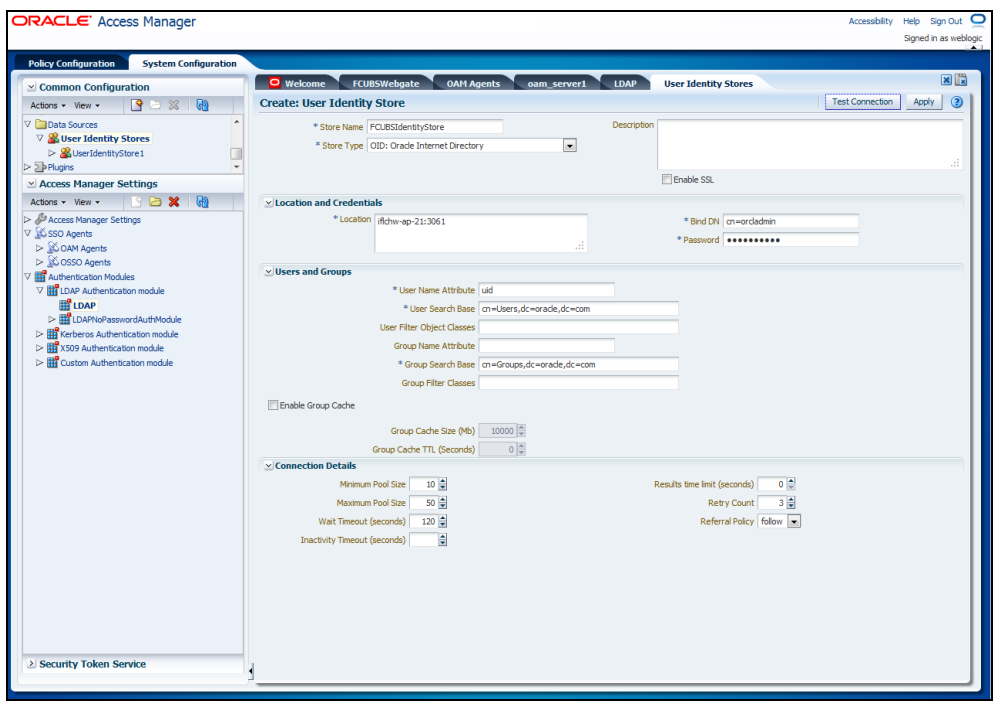This screenshot has height=705, width=1000.
Task: Click the Access Manager Settings wrench icon
Action: pyautogui.click(x=41, y=219)
